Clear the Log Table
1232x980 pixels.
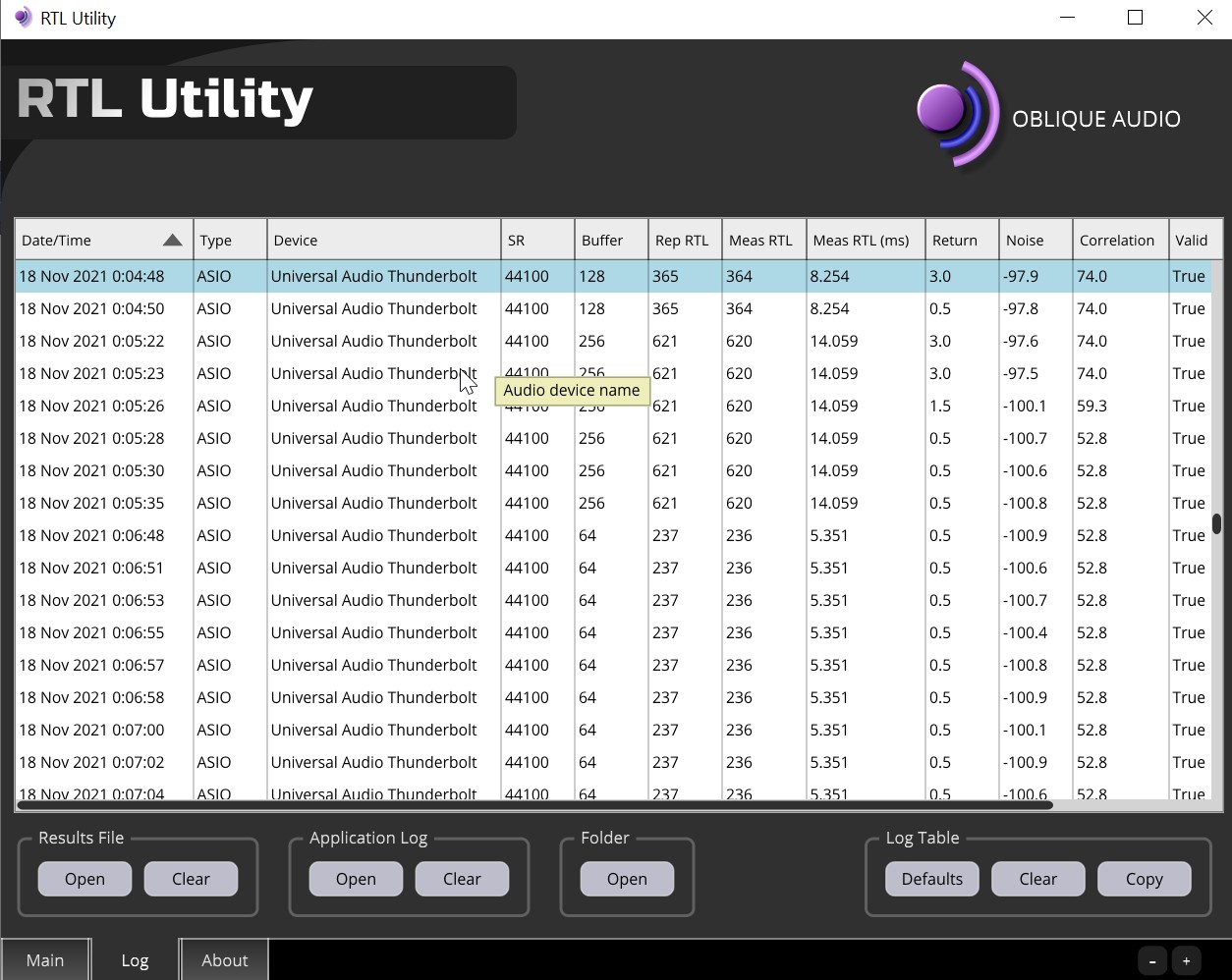(1038, 879)
